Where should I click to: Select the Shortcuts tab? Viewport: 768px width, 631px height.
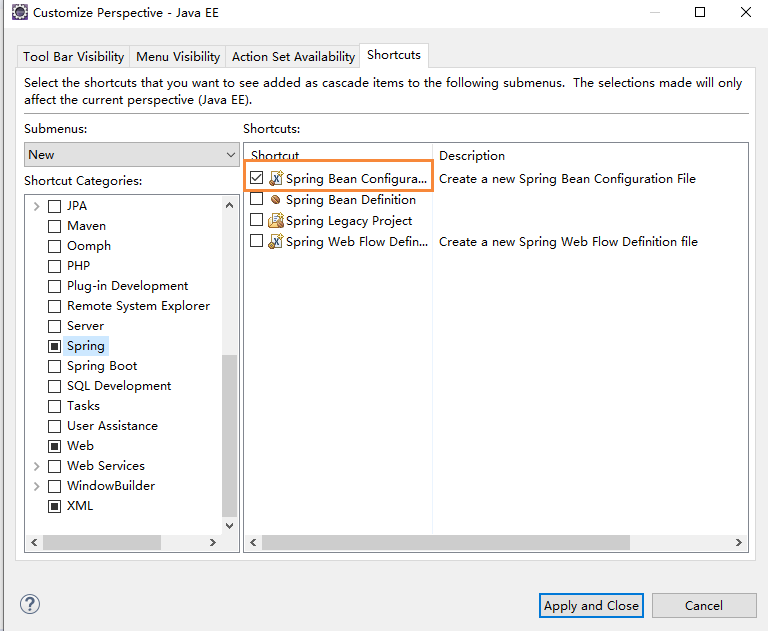394,55
